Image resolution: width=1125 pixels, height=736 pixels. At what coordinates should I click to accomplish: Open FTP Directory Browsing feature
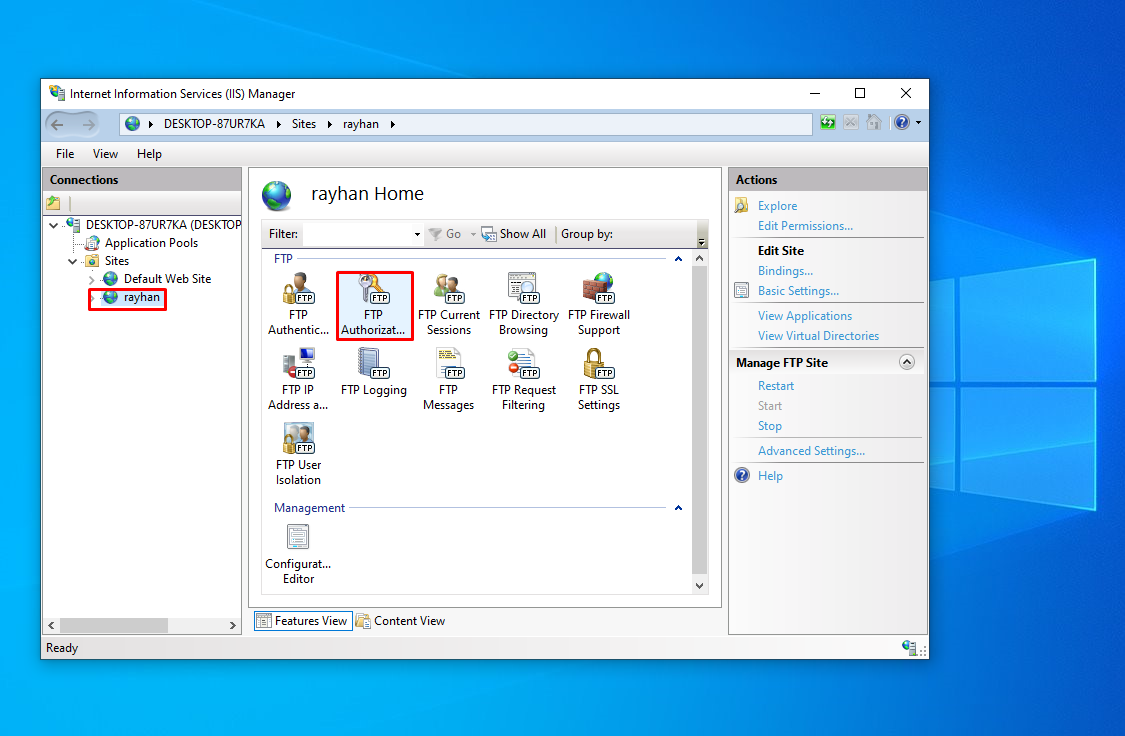[524, 305]
